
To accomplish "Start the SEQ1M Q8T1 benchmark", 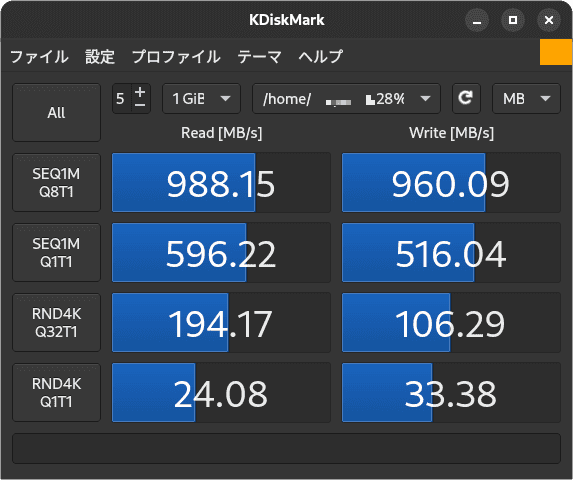I will pyautogui.click(x=56, y=182).
